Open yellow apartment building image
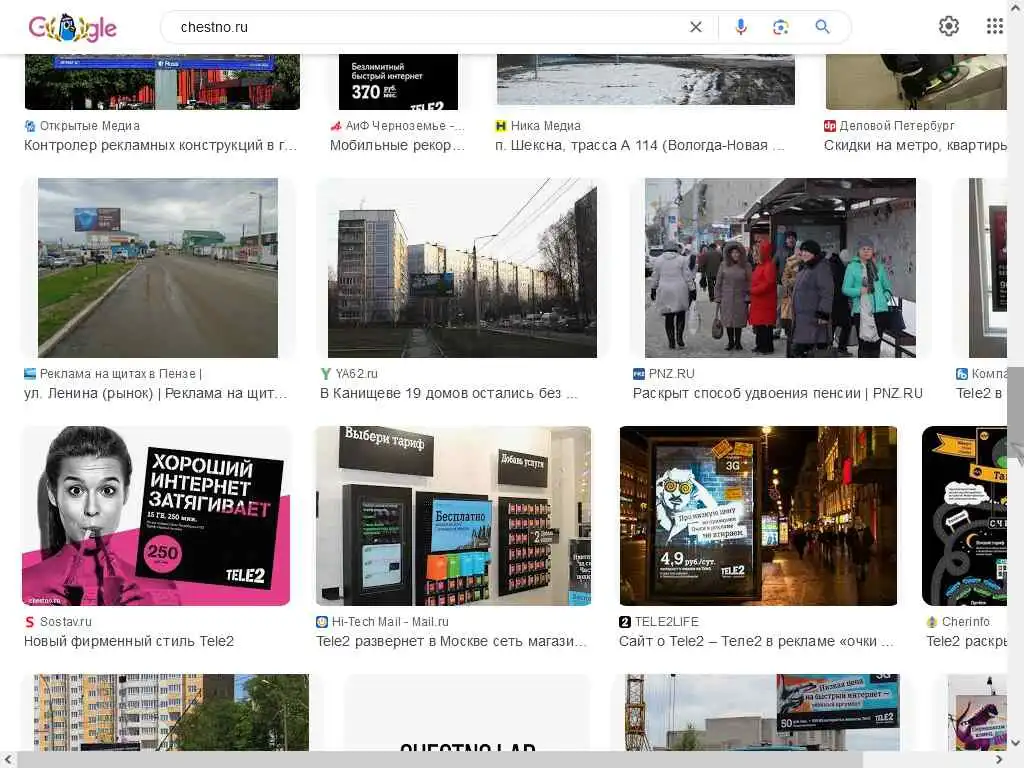The height and width of the screenshot is (768, 1024). click(x=171, y=712)
